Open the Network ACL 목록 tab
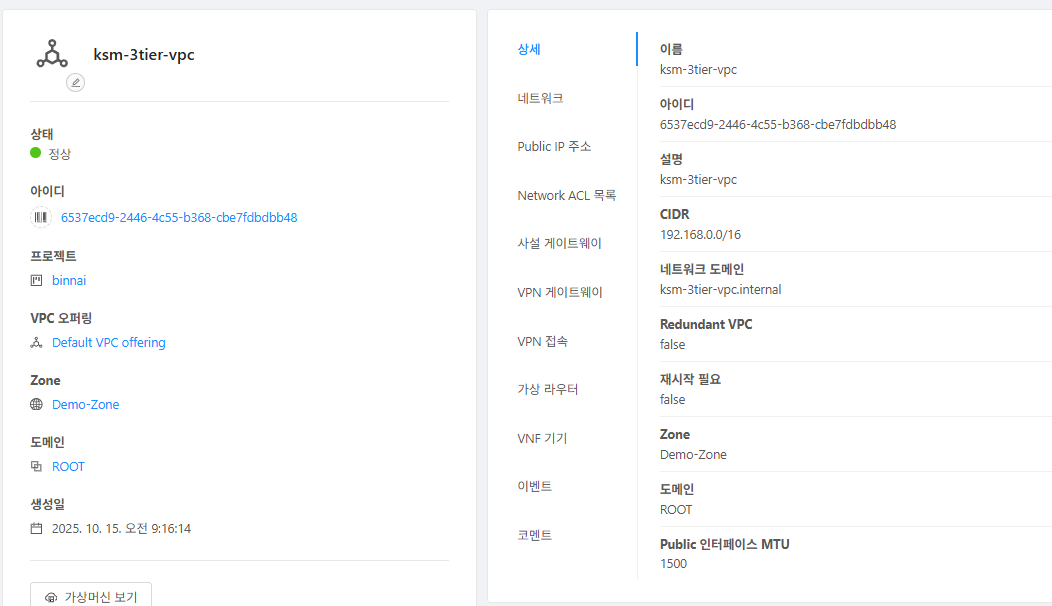1052x606 pixels. click(566, 196)
